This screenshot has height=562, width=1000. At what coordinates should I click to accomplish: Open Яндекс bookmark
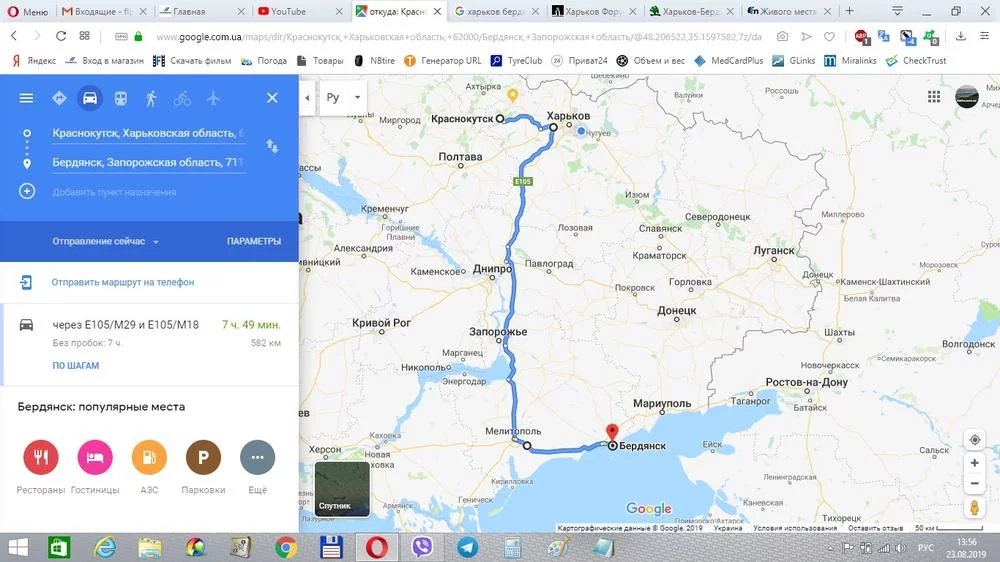click(x=34, y=61)
